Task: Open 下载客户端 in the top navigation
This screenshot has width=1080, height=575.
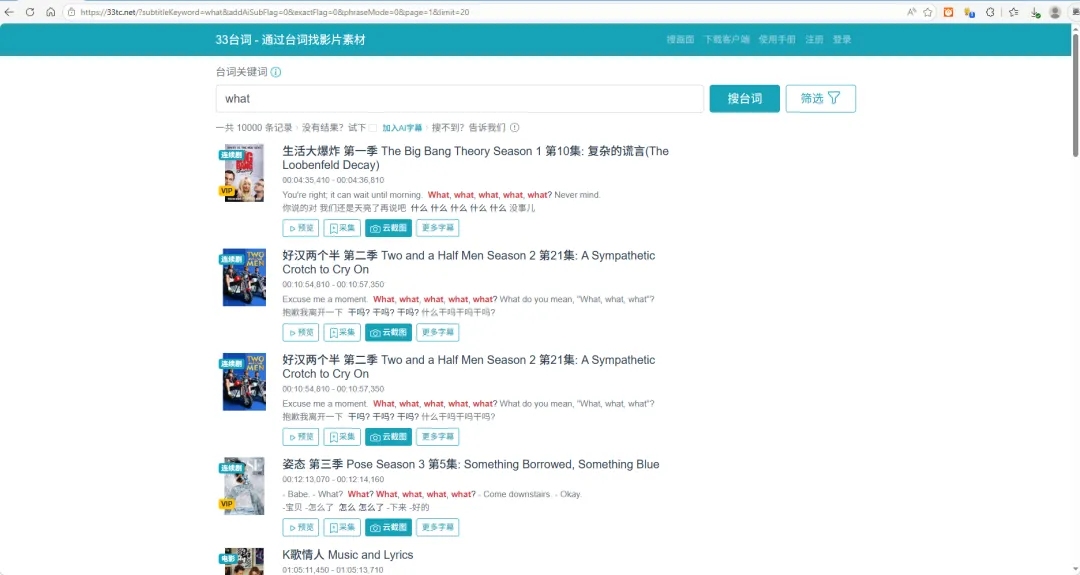Action: coord(726,39)
